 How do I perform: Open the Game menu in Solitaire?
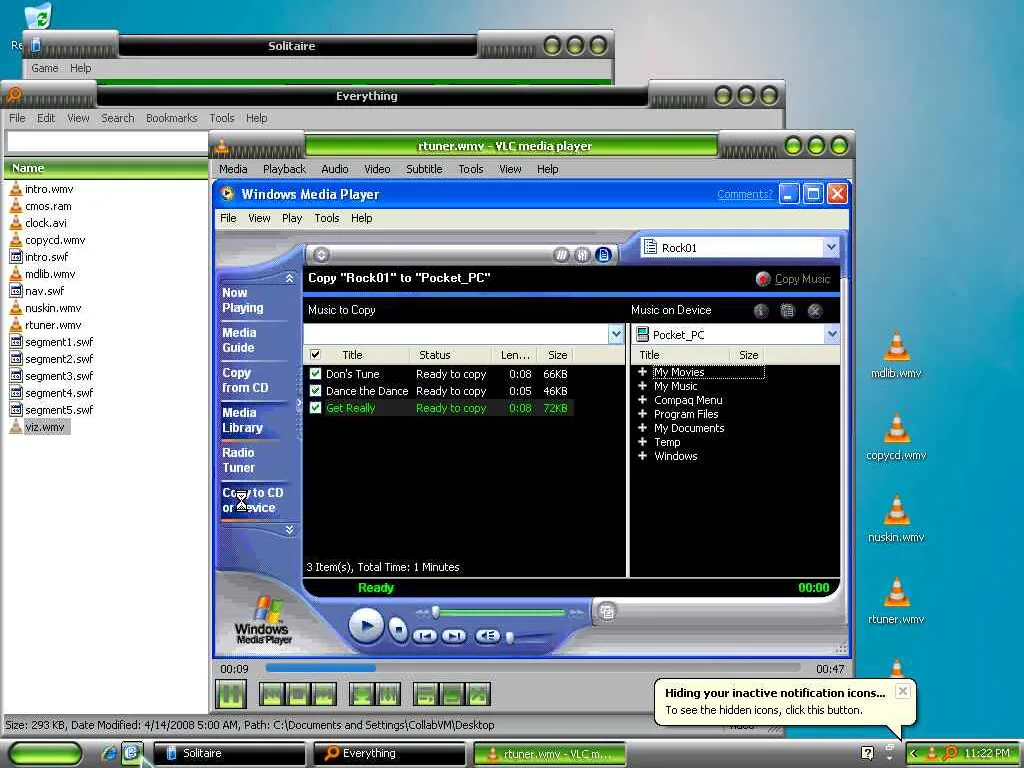tap(44, 68)
